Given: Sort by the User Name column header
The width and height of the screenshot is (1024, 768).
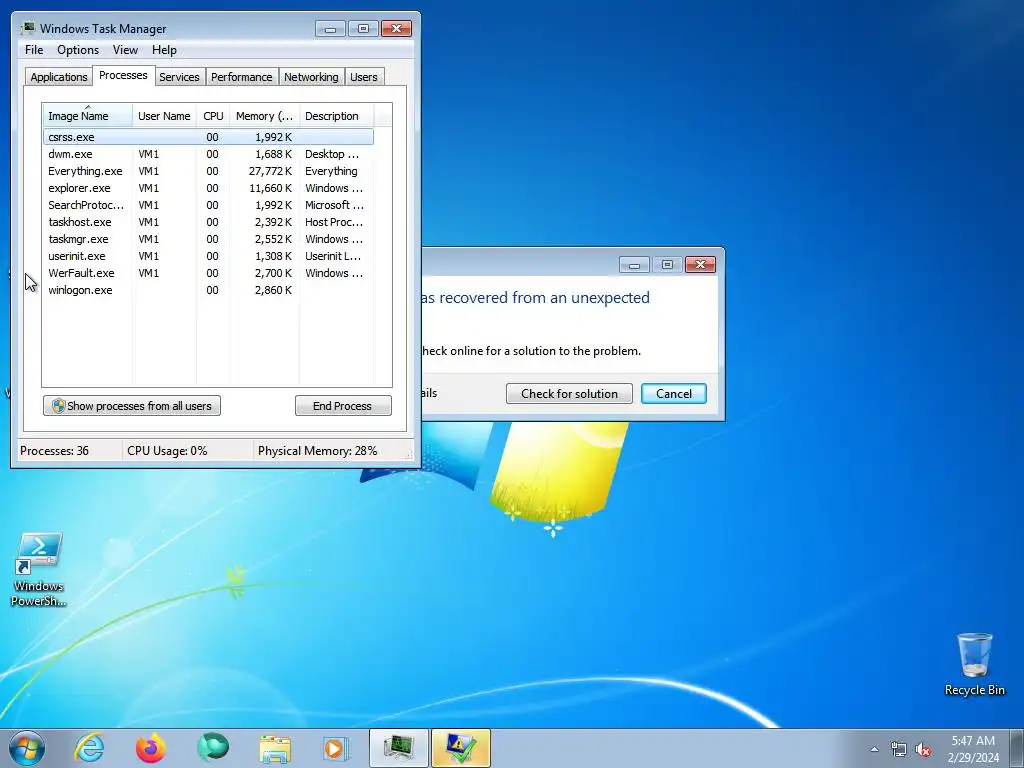Looking at the screenshot, I should pyautogui.click(x=165, y=116).
